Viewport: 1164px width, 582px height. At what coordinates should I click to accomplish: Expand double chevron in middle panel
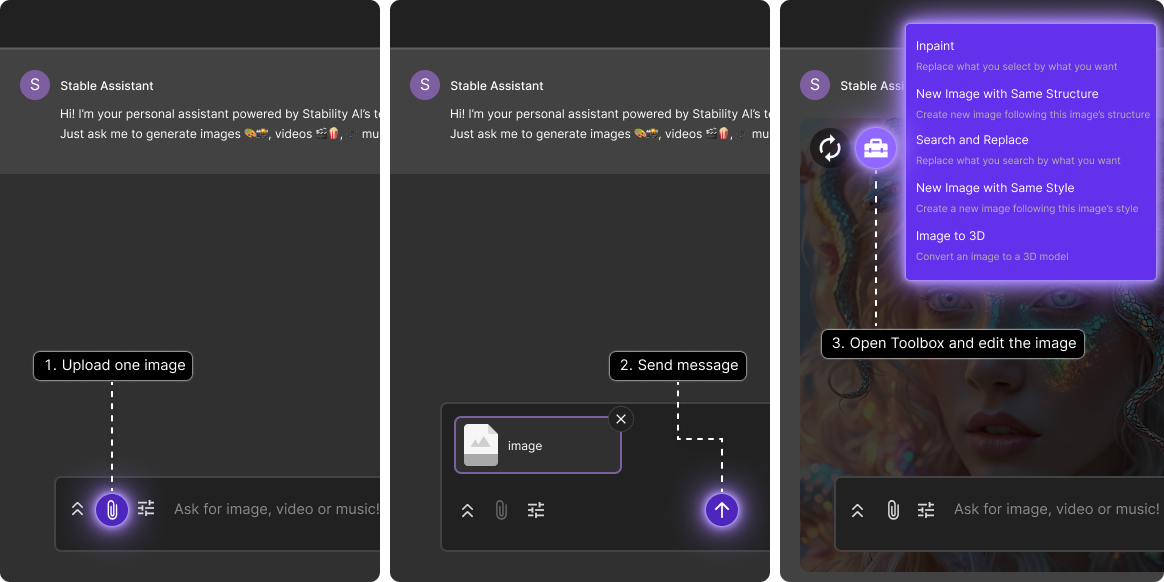click(x=467, y=511)
